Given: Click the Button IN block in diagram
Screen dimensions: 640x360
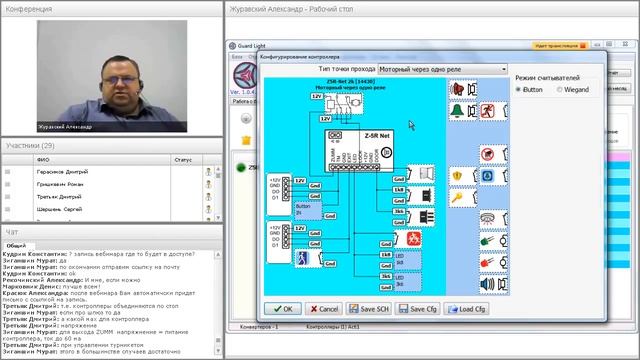Looking at the screenshot, I should [x=308, y=211].
